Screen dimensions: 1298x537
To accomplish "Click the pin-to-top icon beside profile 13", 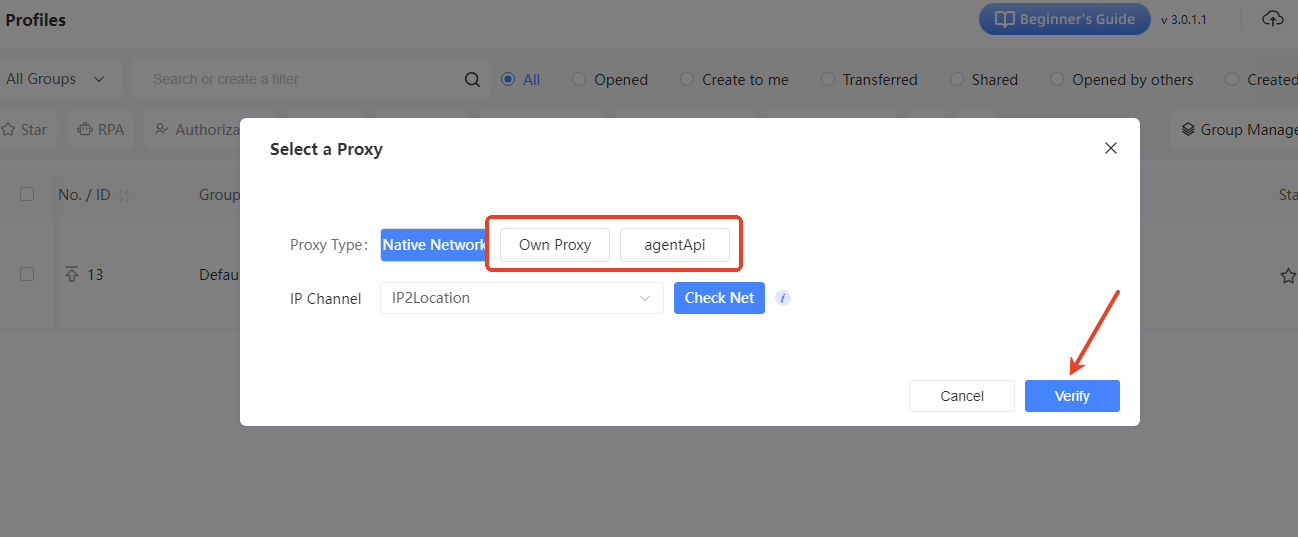I will coord(71,274).
